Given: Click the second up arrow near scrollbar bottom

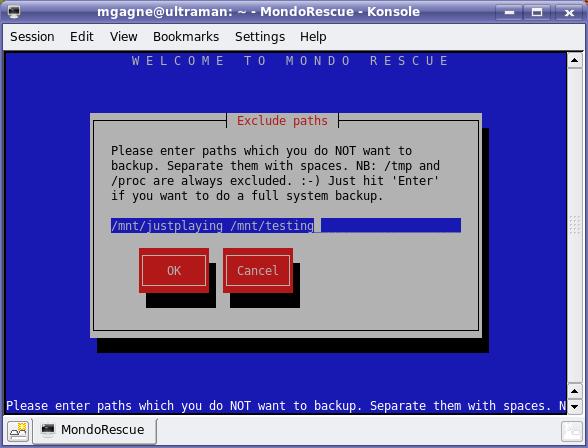Looking at the screenshot, I should (x=574, y=391).
